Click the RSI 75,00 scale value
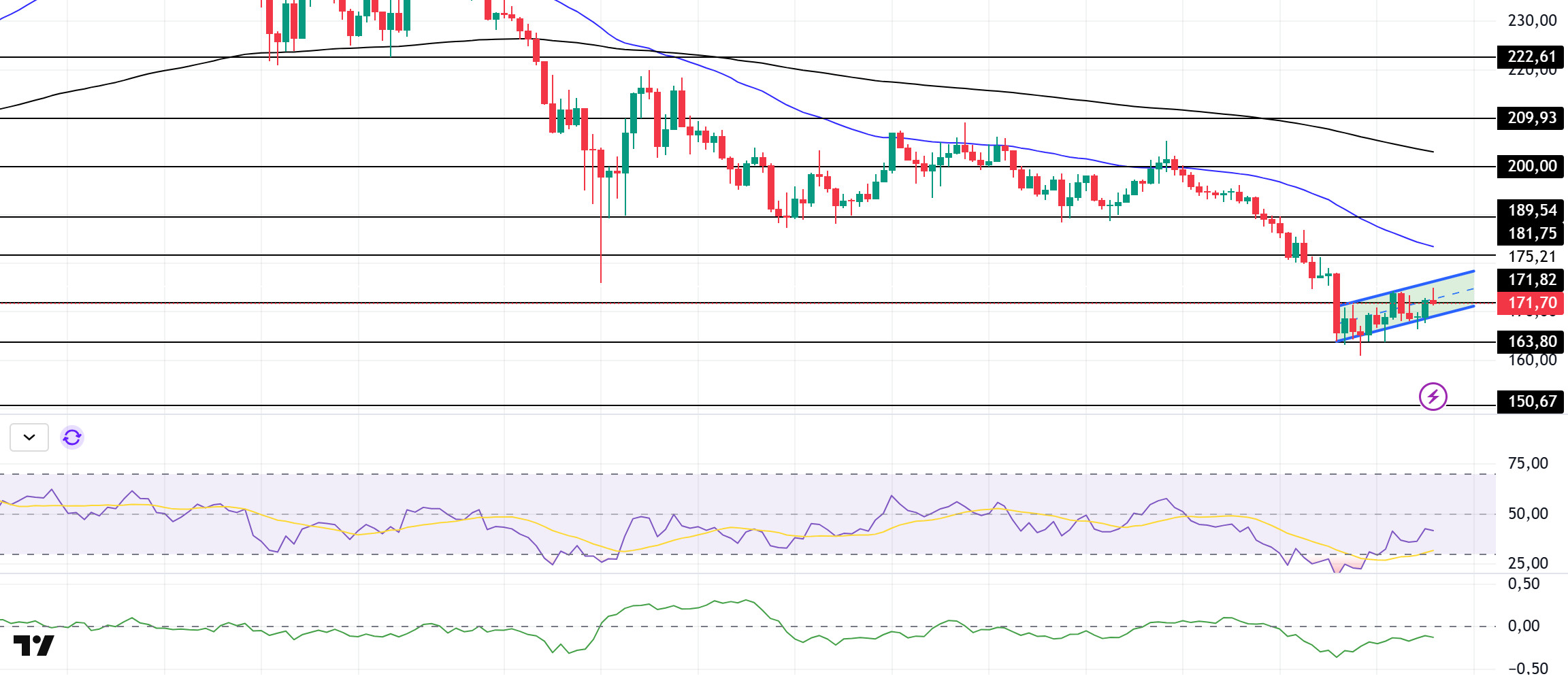Viewport: 1568px width, 685px height. [x=1528, y=463]
